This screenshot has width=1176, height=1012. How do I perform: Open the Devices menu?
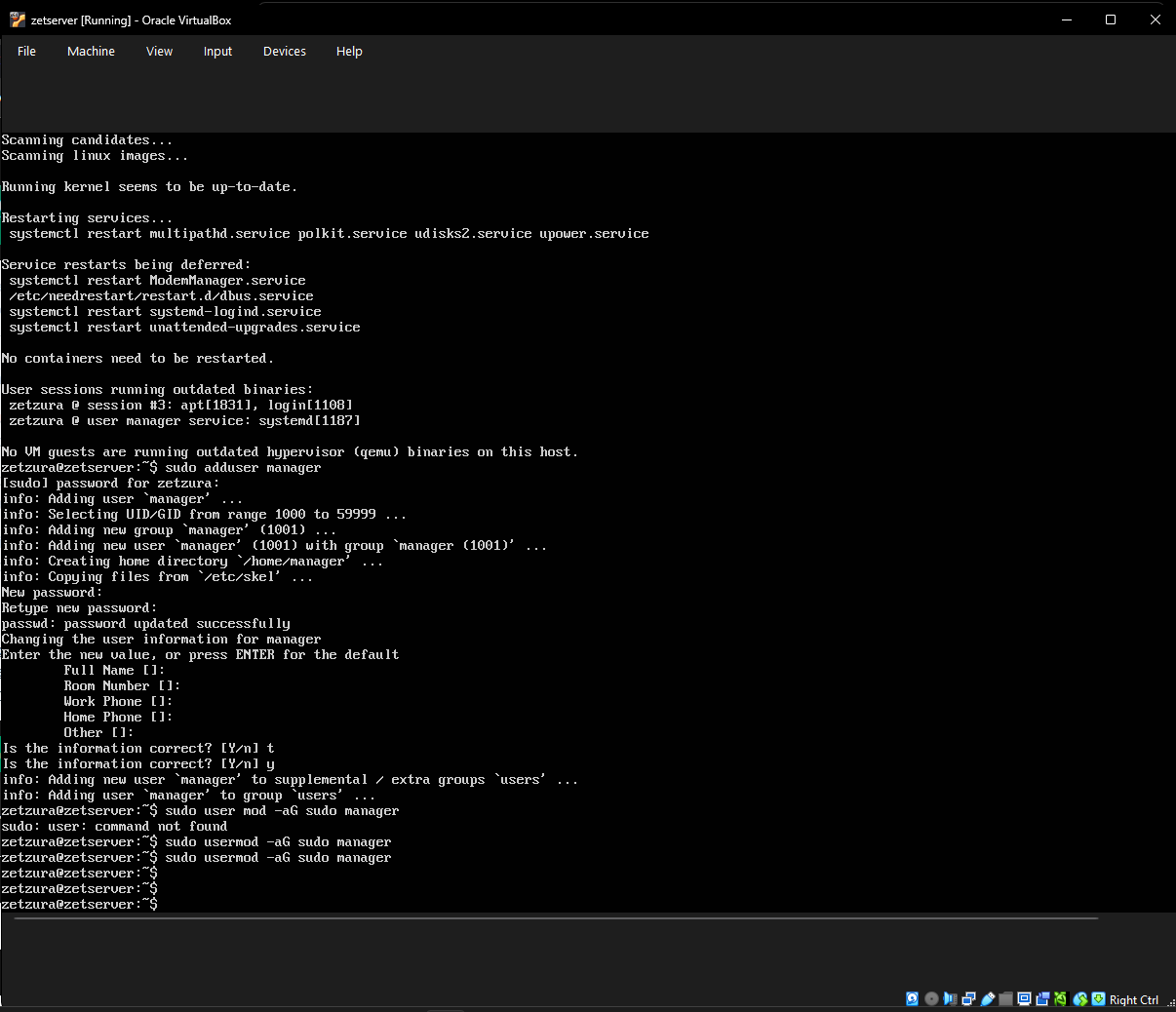tap(284, 52)
